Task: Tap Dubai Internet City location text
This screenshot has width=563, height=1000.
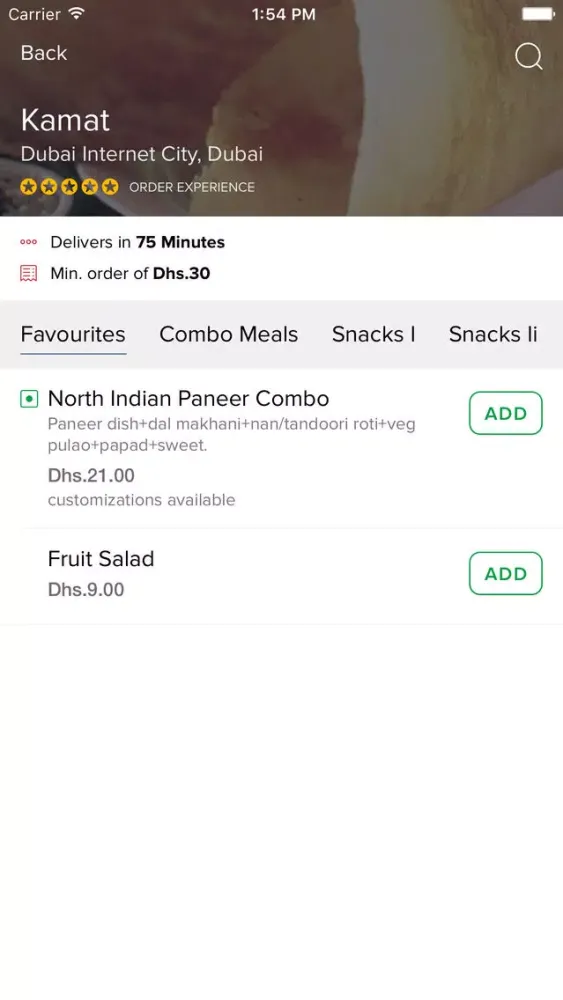Action: (142, 154)
